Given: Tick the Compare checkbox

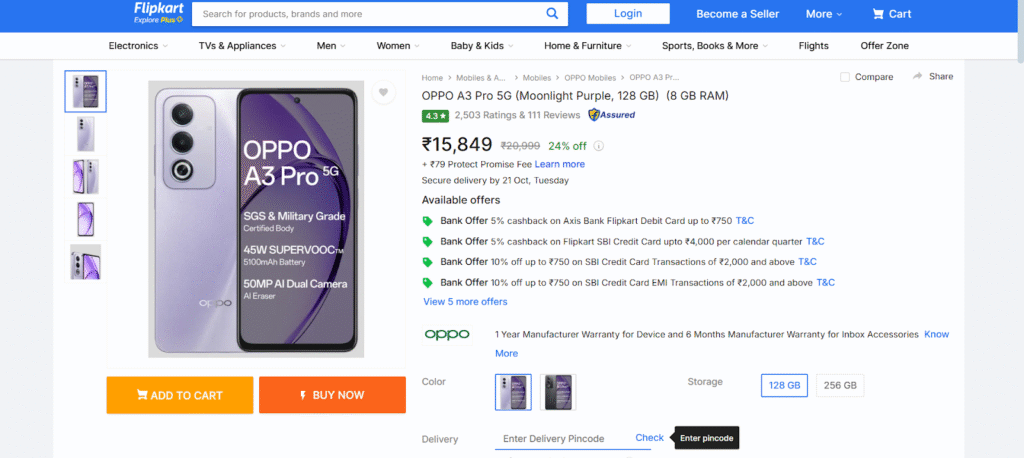Looking at the screenshot, I should pos(845,77).
